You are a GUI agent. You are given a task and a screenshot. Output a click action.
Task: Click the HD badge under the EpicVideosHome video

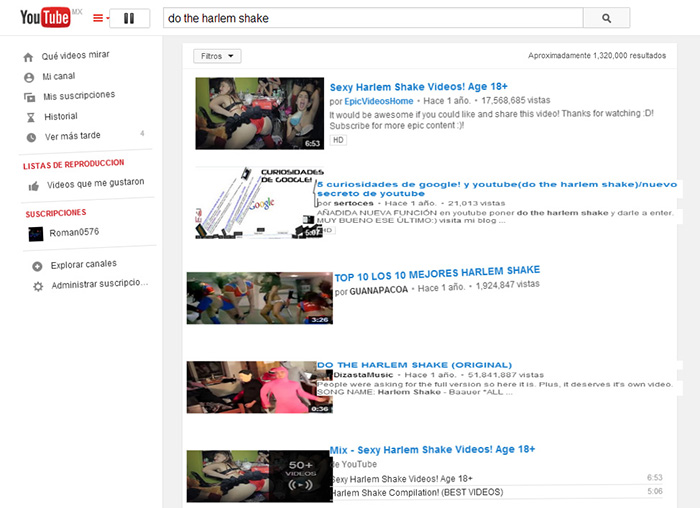(338, 140)
